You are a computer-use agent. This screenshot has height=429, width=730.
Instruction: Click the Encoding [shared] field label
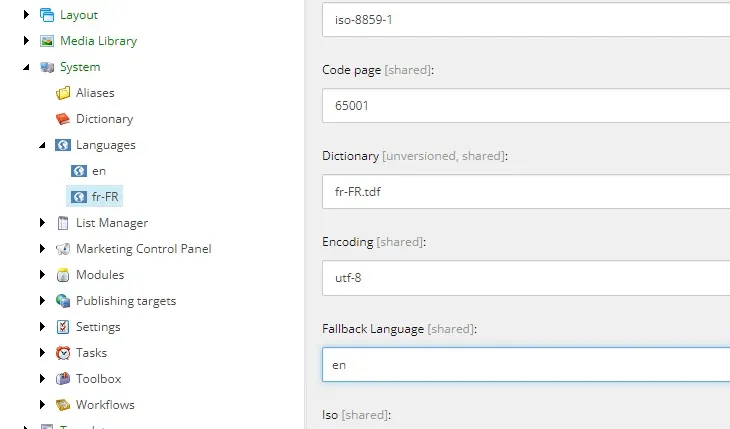click(x=374, y=242)
